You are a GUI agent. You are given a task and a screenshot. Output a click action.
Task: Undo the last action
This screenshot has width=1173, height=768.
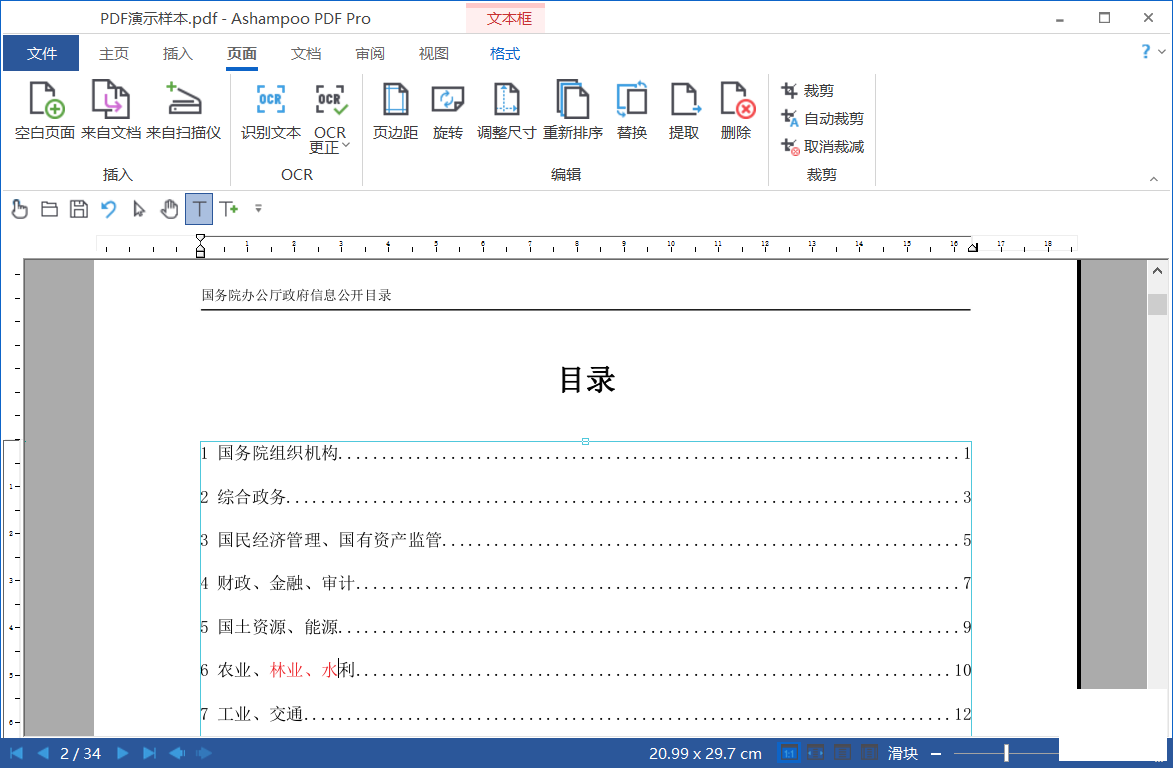(x=108, y=209)
